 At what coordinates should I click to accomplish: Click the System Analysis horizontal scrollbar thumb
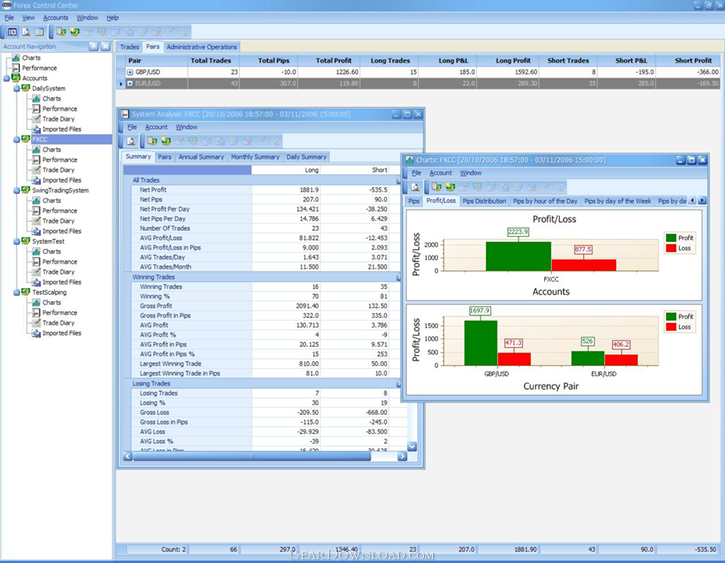coord(252,456)
